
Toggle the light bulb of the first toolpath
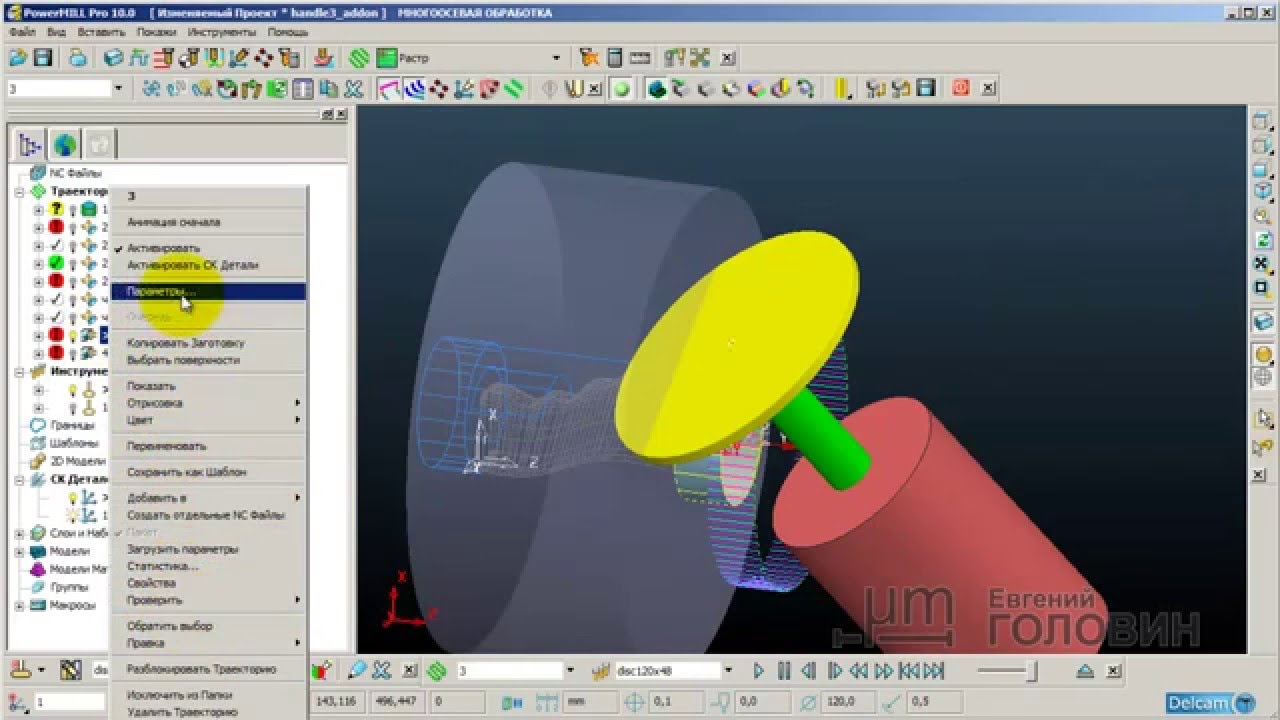[x=73, y=210]
